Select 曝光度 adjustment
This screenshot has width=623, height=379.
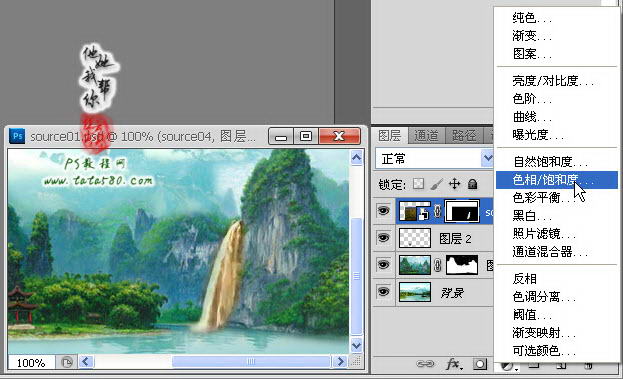coord(556,135)
